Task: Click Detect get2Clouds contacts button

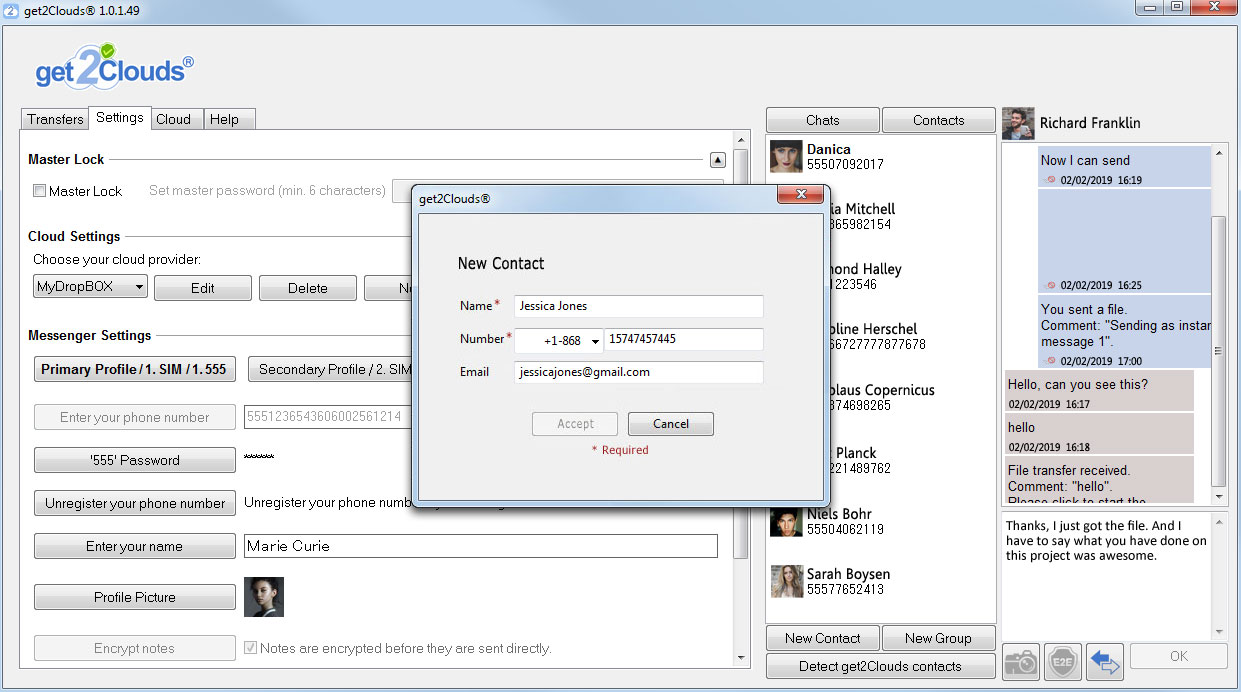Action: pos(880,666)
